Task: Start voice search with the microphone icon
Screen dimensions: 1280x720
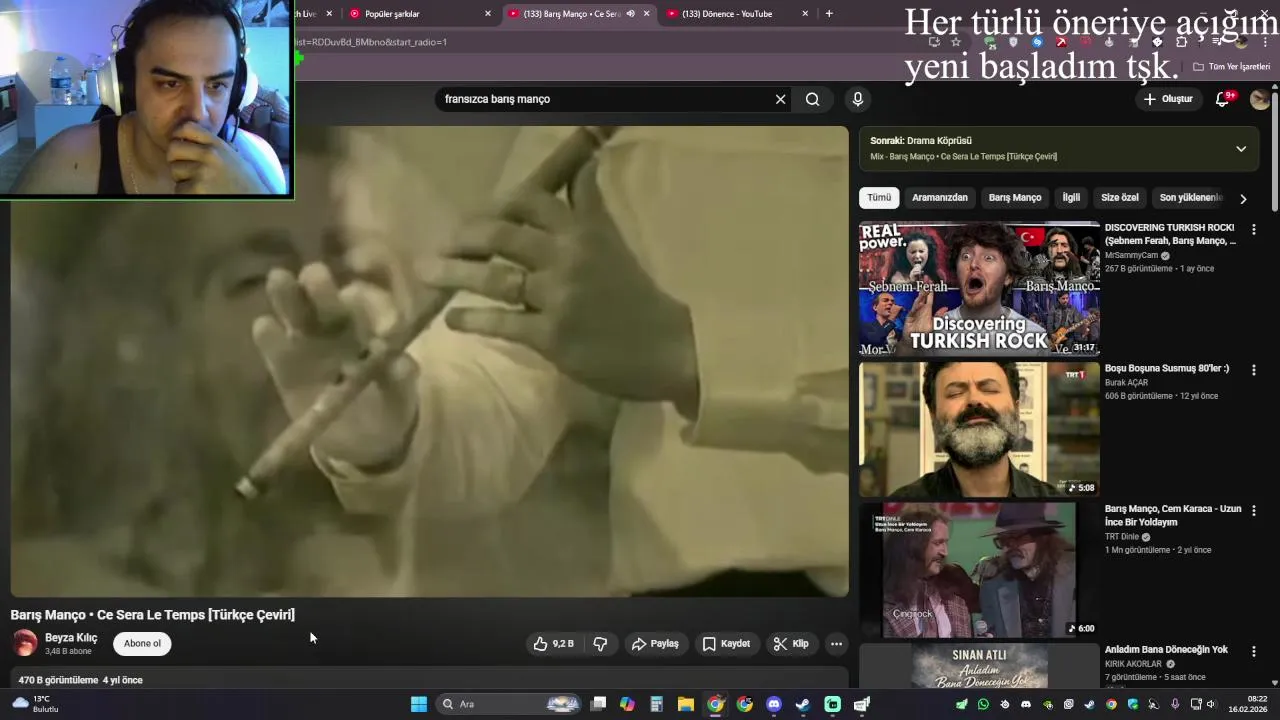Action: [857, 99]
